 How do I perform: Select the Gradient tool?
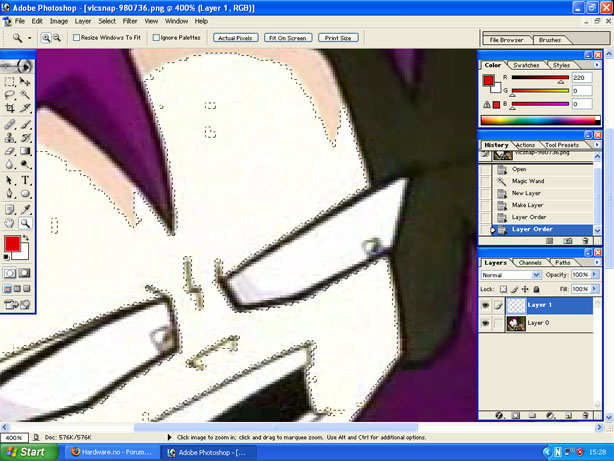point(25,151)
